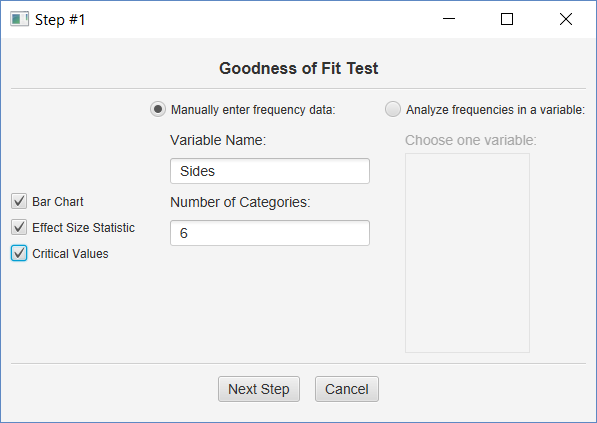Click the Variable Name: label
Image resolution: width=597 pixels, height=423 pixels.
click(218, 140)
